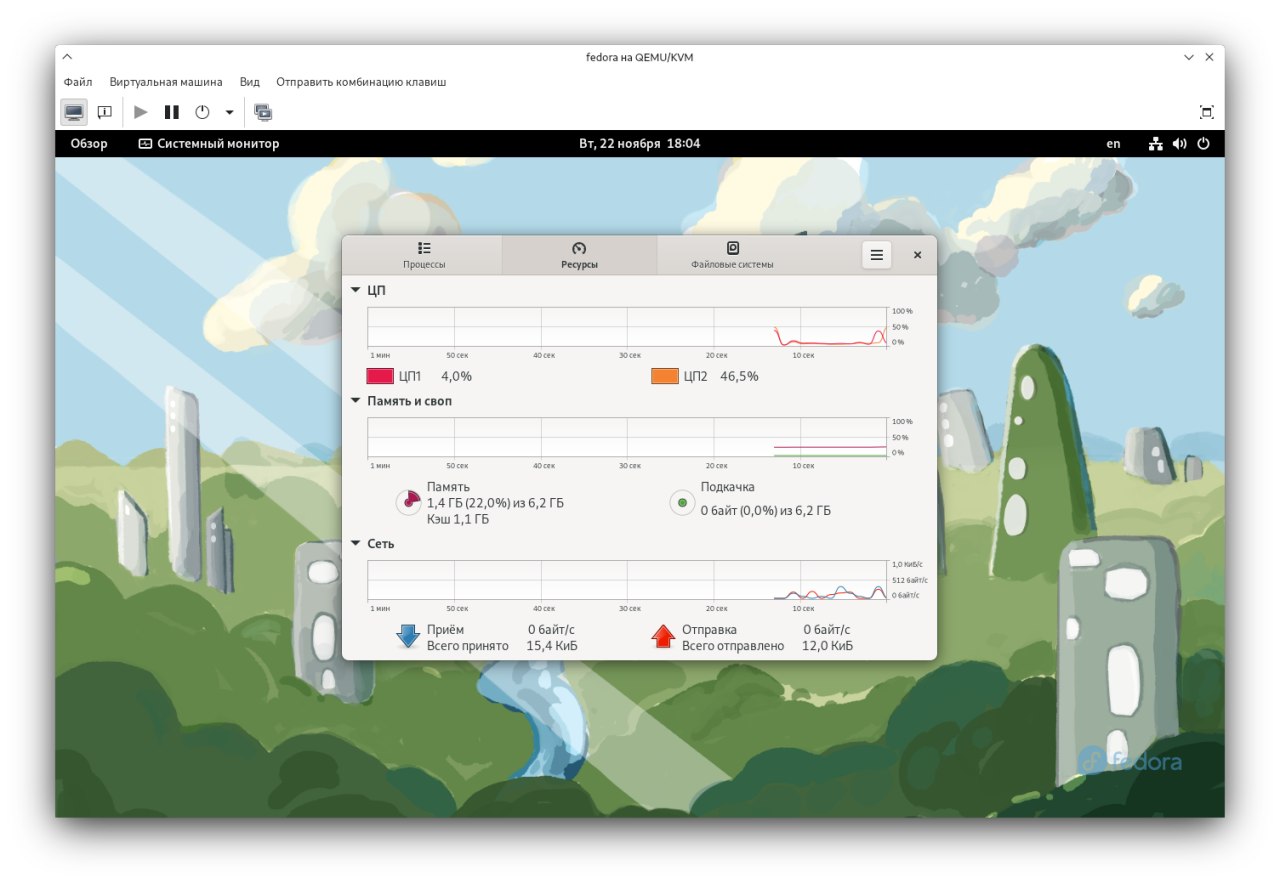Minimize the fedora на QEMU/KVM window

1189,57
